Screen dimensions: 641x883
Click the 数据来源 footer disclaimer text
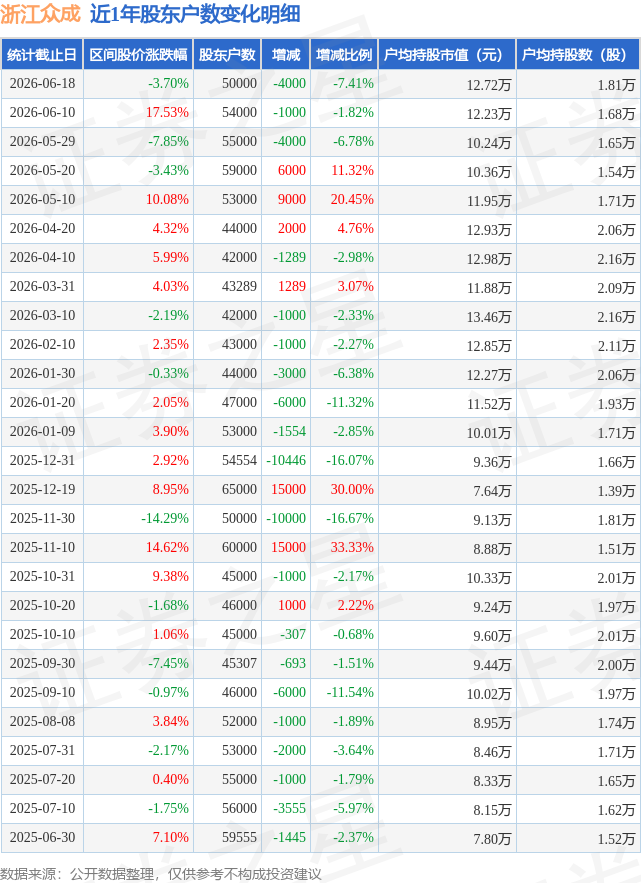coord(161,873)
